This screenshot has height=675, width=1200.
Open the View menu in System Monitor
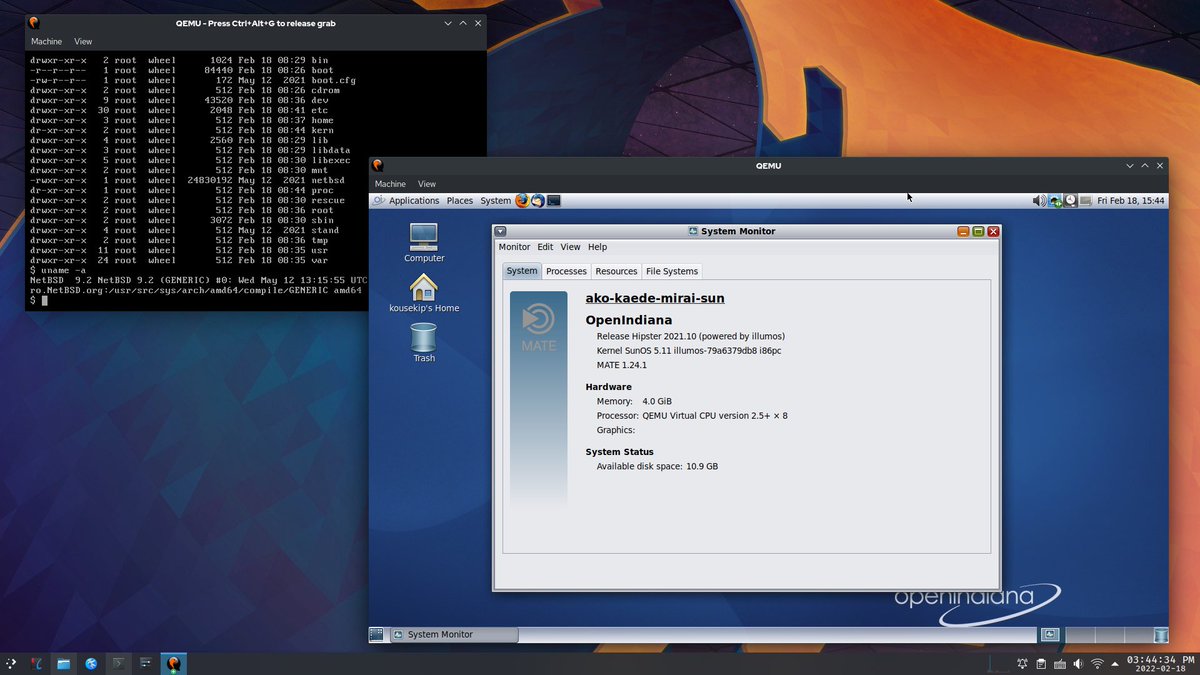(x=570, y=247)
